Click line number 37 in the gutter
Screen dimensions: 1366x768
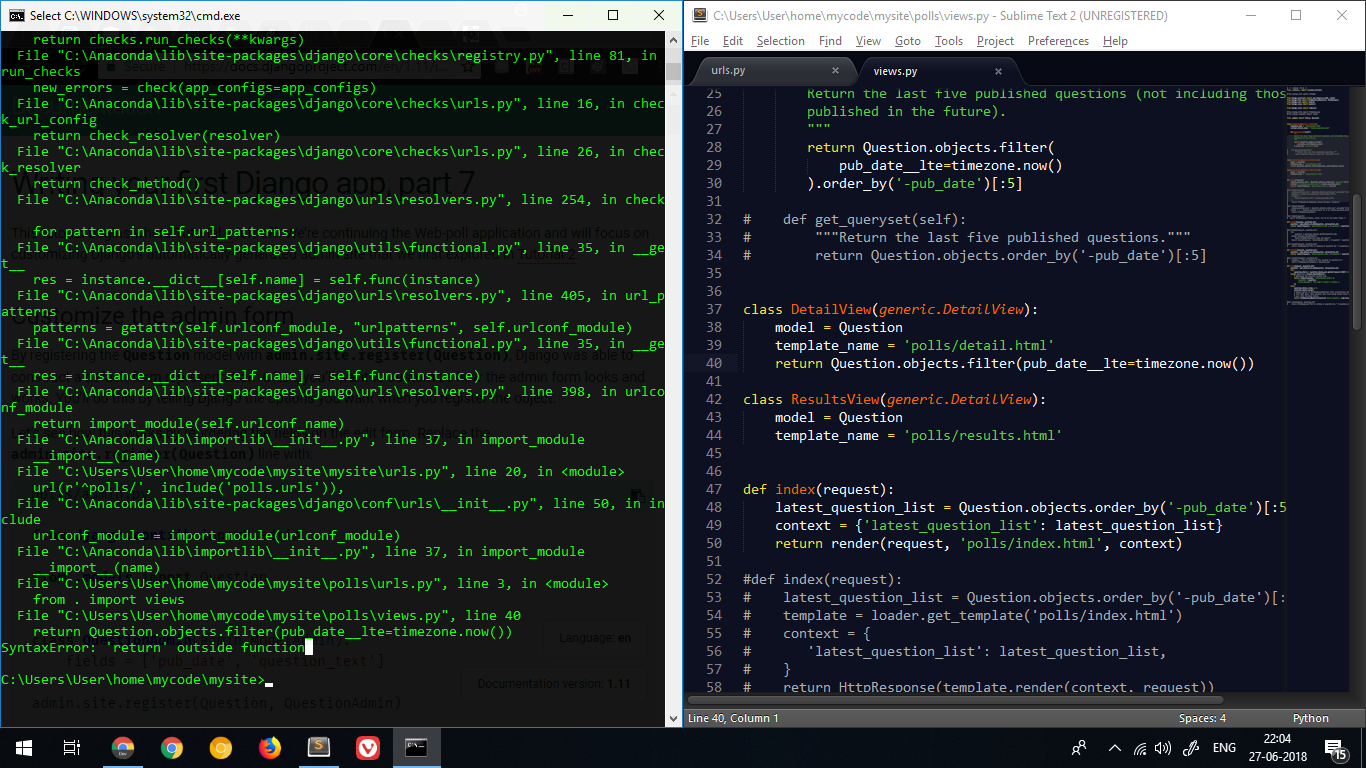712,310
